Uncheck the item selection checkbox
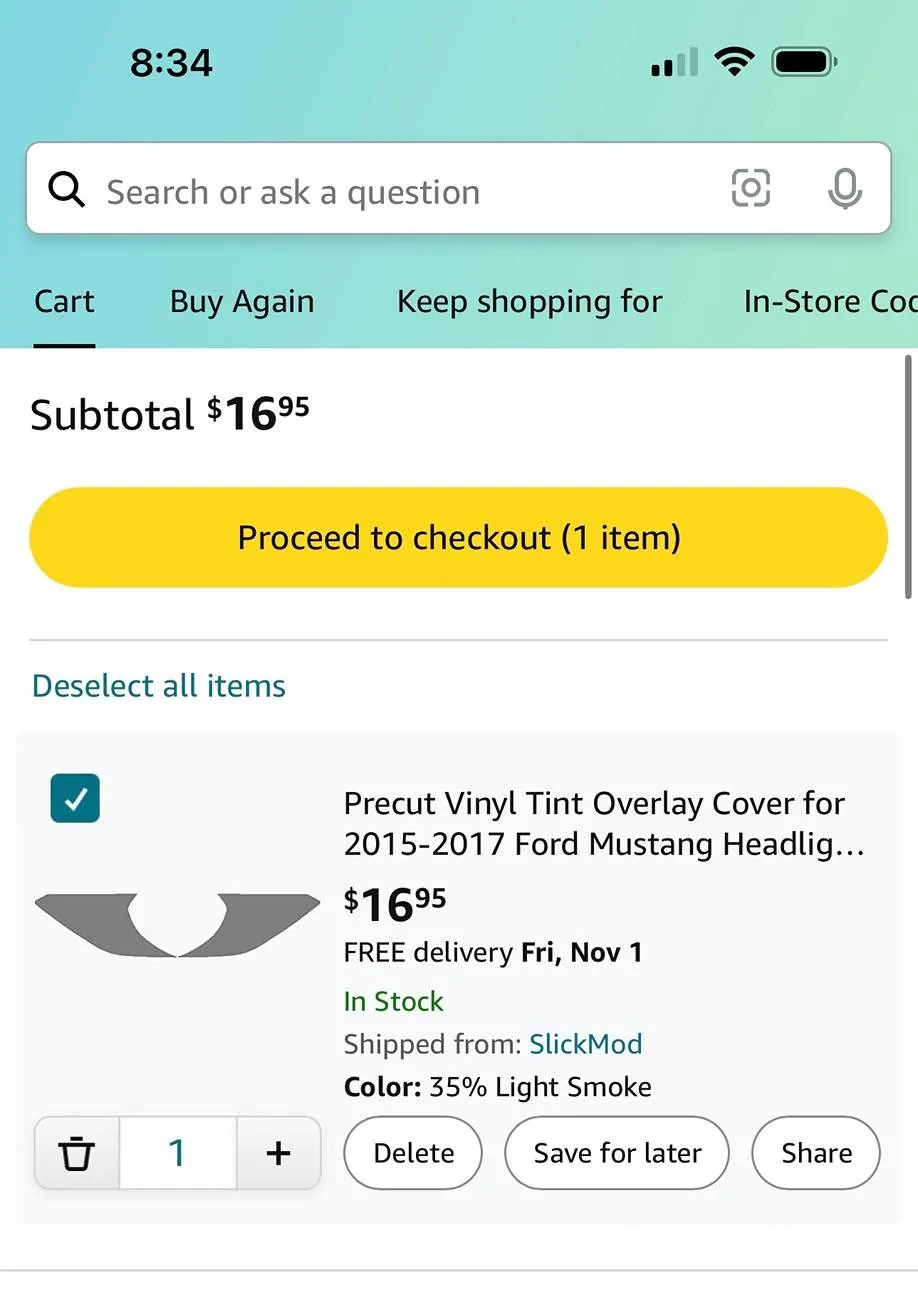The height and width of the screenshot is (1300, 918). pyautogui.click(x=75, y=798)
